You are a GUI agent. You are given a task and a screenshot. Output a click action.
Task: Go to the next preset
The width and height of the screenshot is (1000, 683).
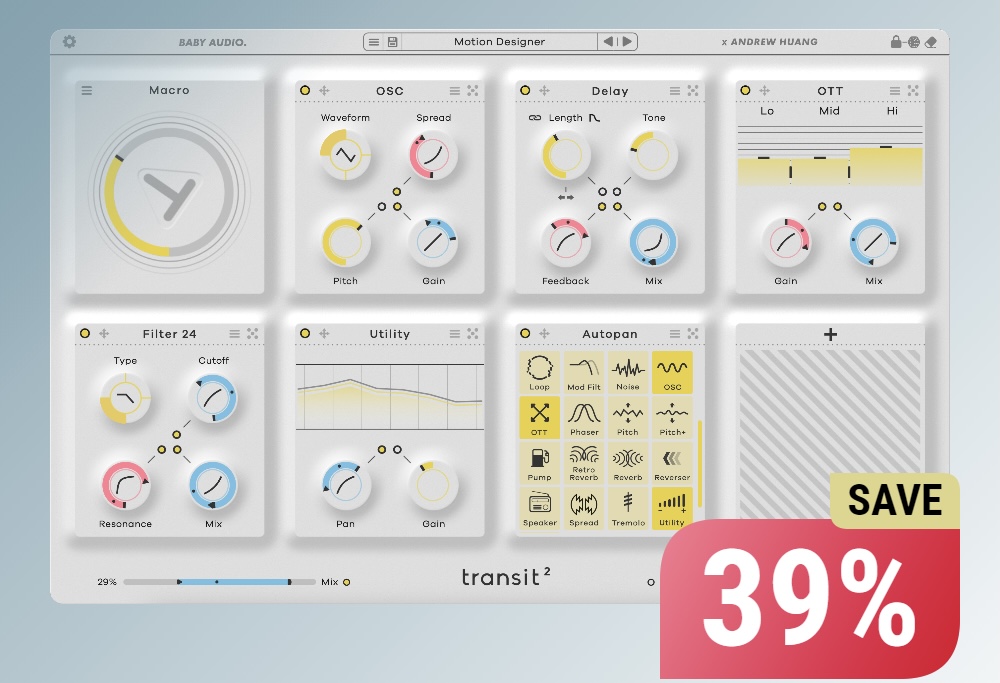(x=627, y=41)
